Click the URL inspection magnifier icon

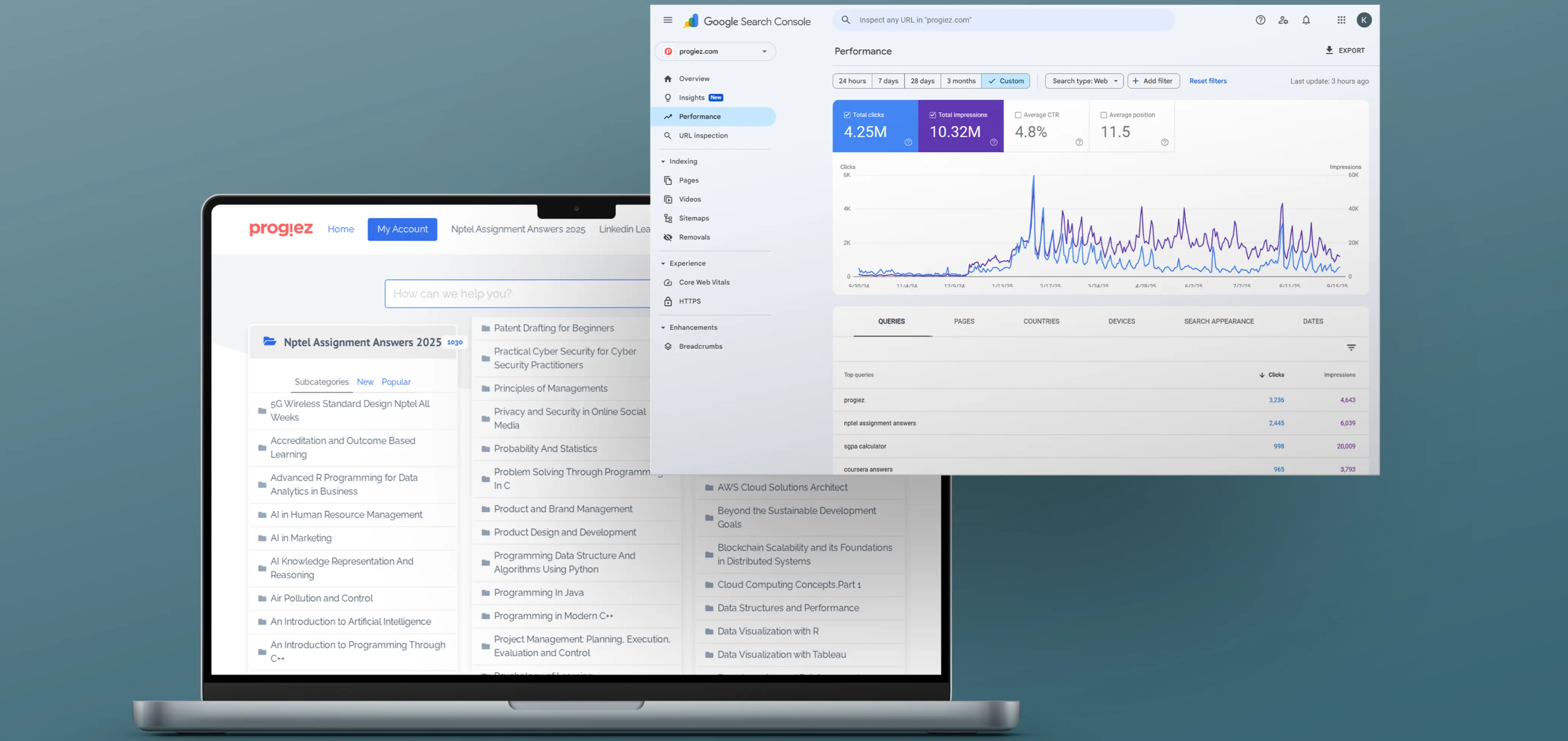pyautogui.click(x=668, y=136)
